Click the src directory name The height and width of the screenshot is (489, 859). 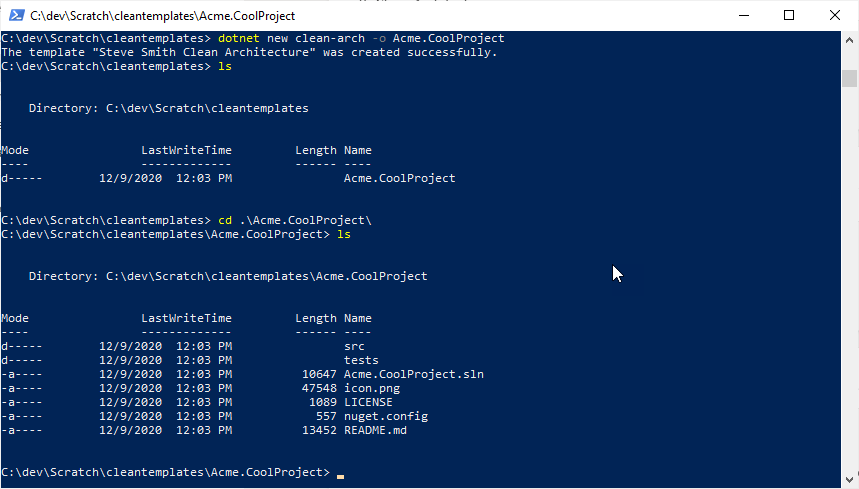354,347
